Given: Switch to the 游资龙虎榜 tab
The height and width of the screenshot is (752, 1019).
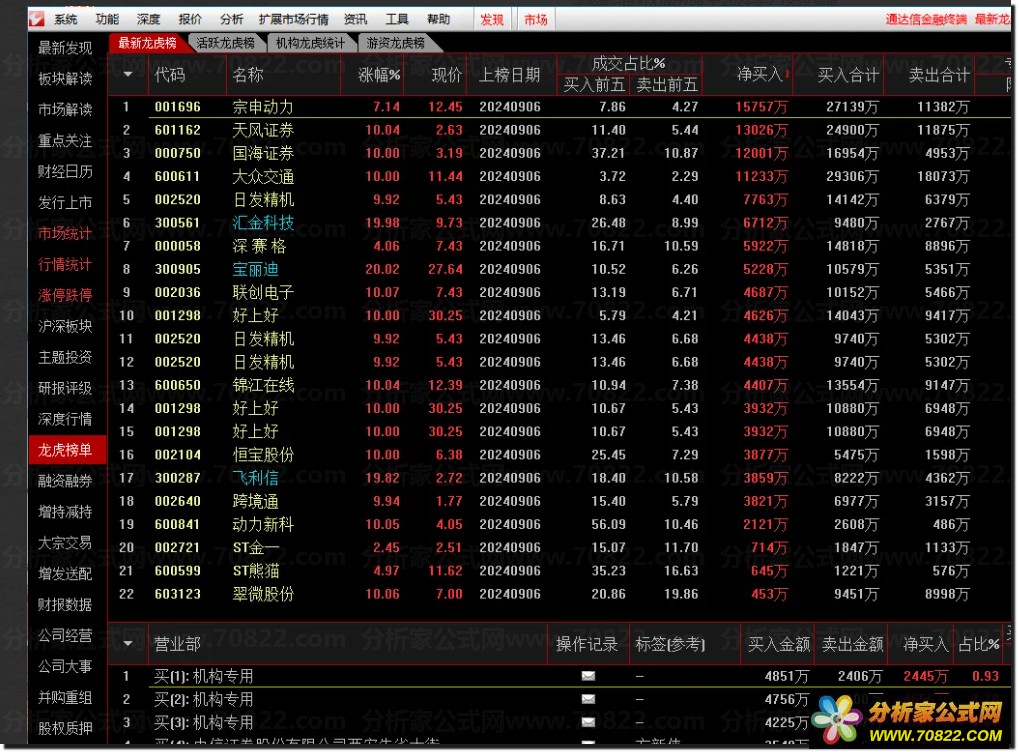Looking at the screenshot, I should click(x=396, y=43).
